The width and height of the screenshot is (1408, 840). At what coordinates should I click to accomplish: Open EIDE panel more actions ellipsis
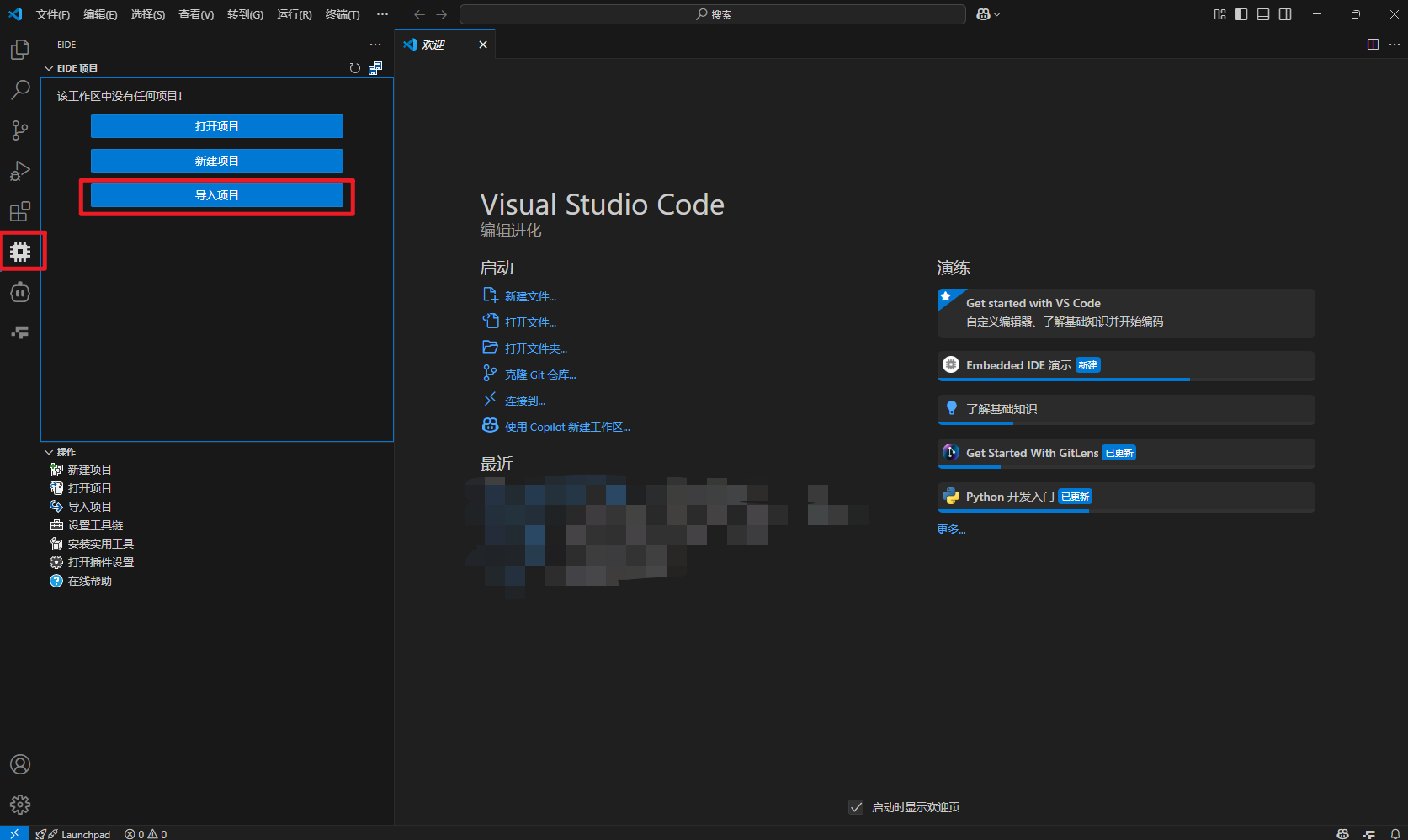coord(375,45)
